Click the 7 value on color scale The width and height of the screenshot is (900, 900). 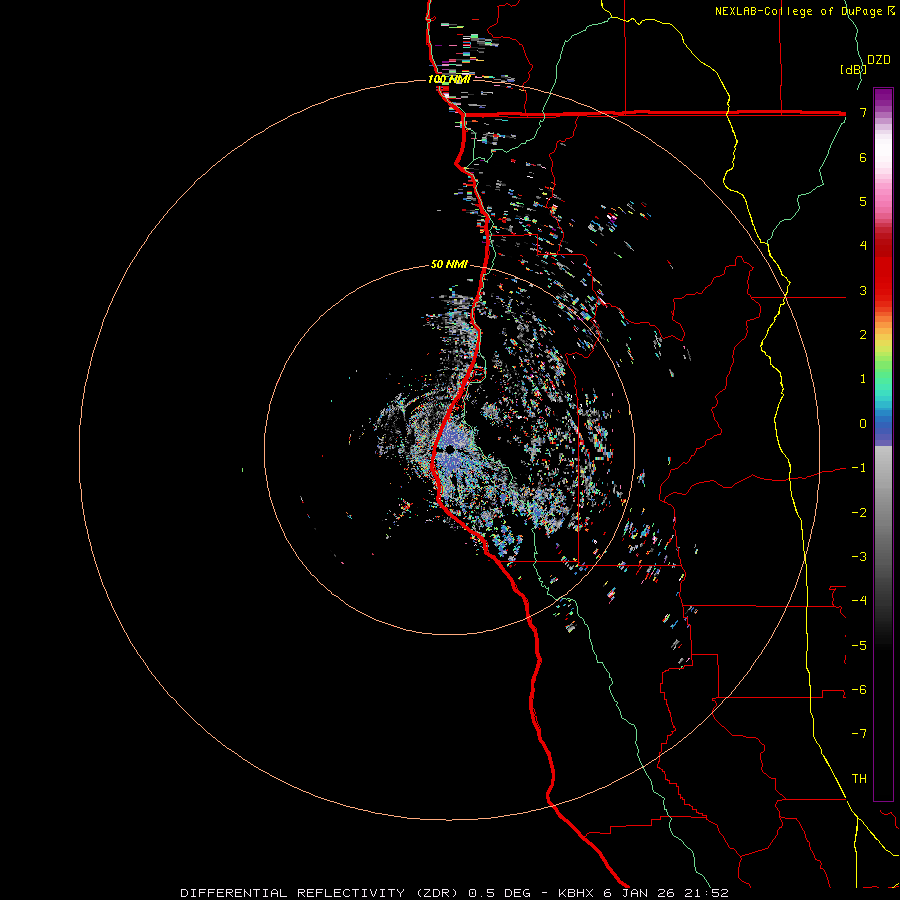pos(863,112)
